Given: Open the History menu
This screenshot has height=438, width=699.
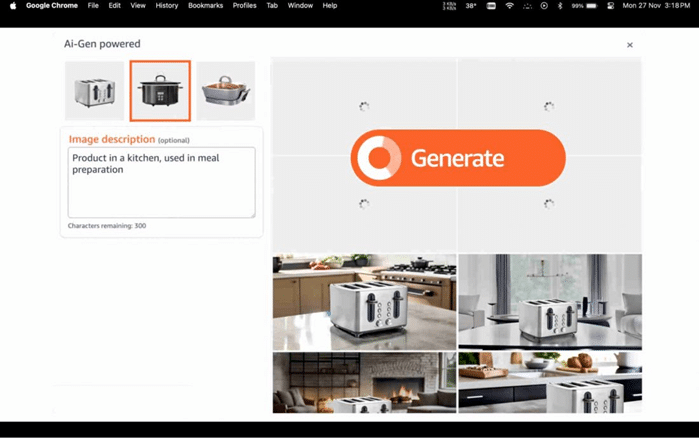Looking at the screenshot, I should pos(167,6).
